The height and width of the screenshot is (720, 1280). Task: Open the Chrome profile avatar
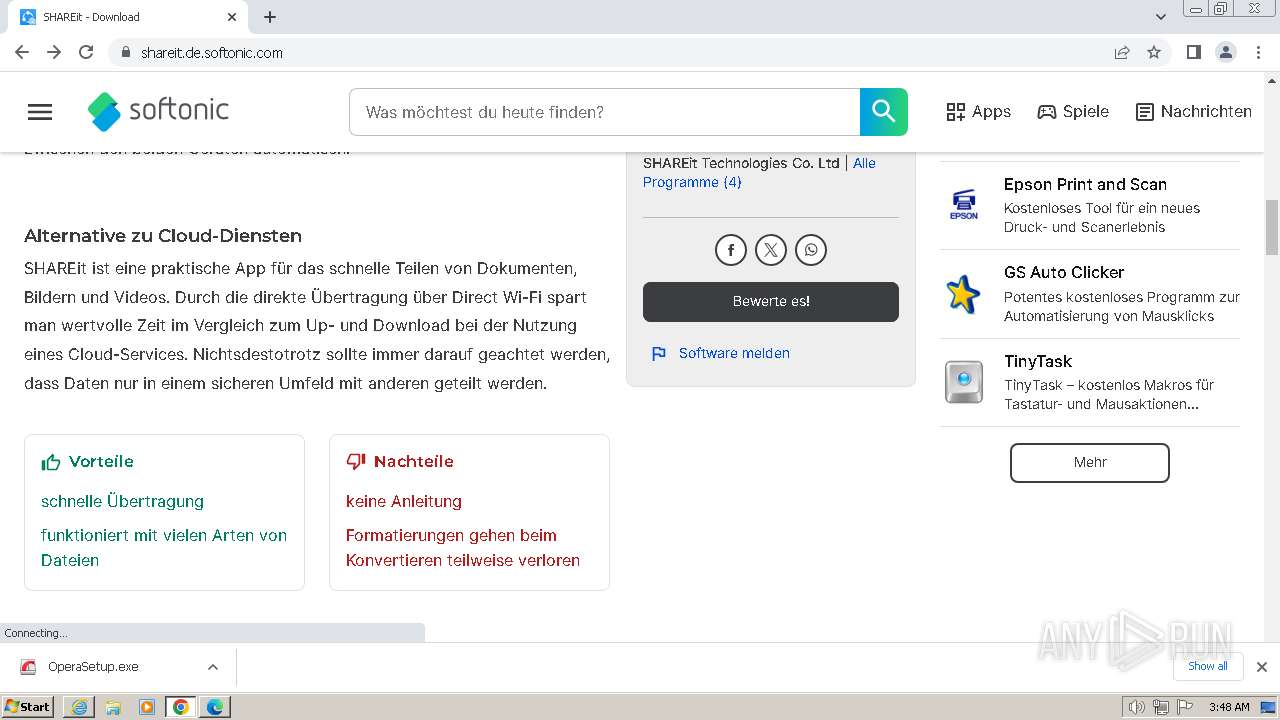1225,52
